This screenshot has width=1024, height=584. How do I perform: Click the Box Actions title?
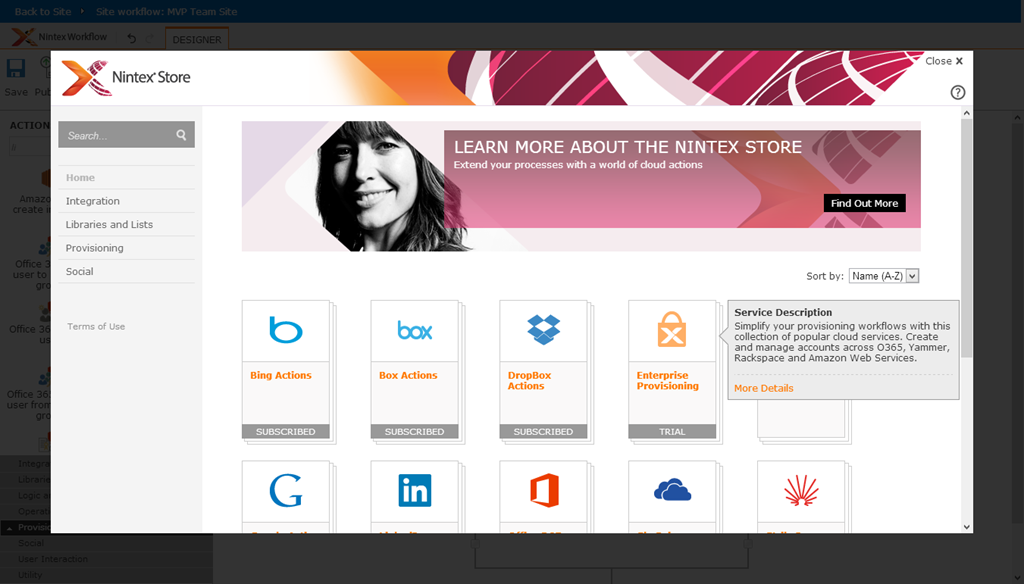tap(408, 376)
